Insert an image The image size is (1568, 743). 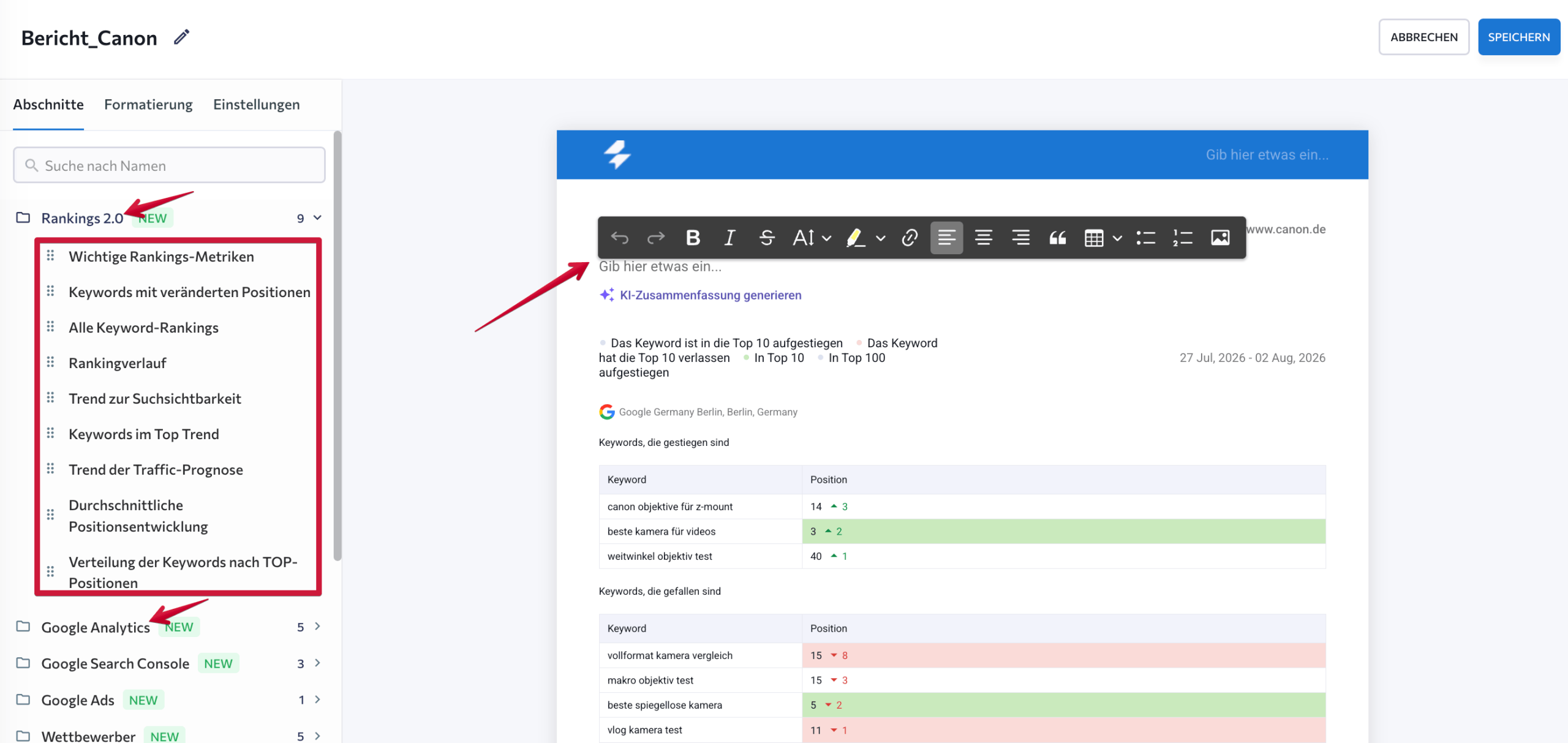click(x=1220, y=238)
